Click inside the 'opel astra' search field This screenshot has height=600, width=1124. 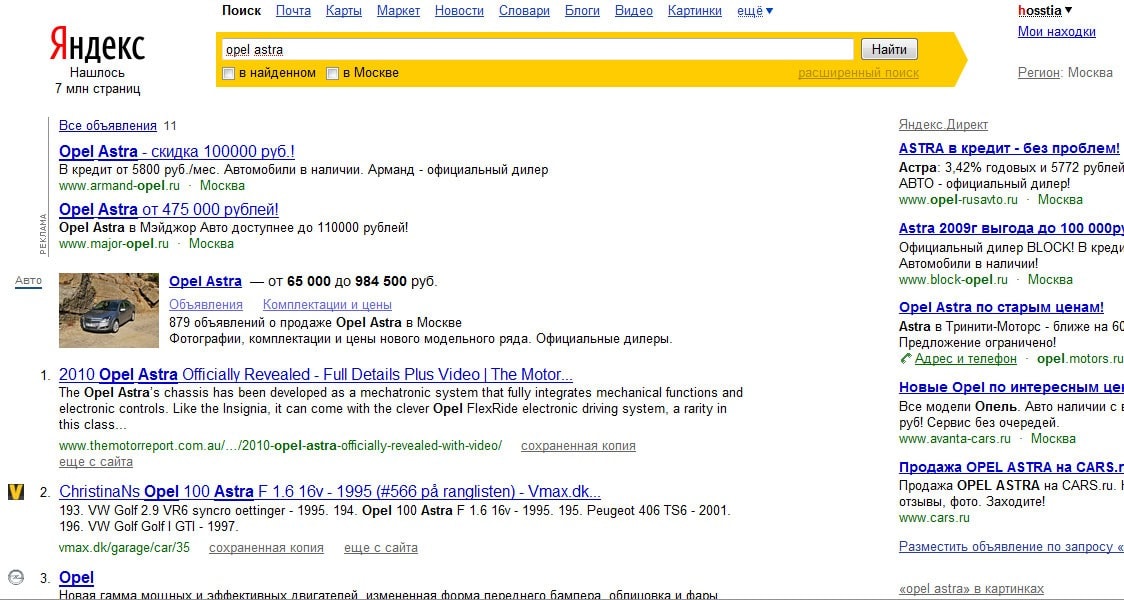click(536, 49)
